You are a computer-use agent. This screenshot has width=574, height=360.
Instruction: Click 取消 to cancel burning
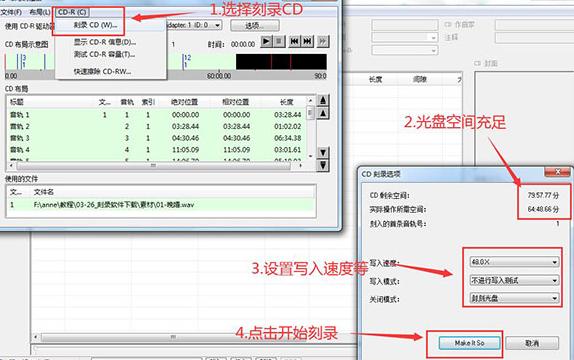tap(532, 343)
